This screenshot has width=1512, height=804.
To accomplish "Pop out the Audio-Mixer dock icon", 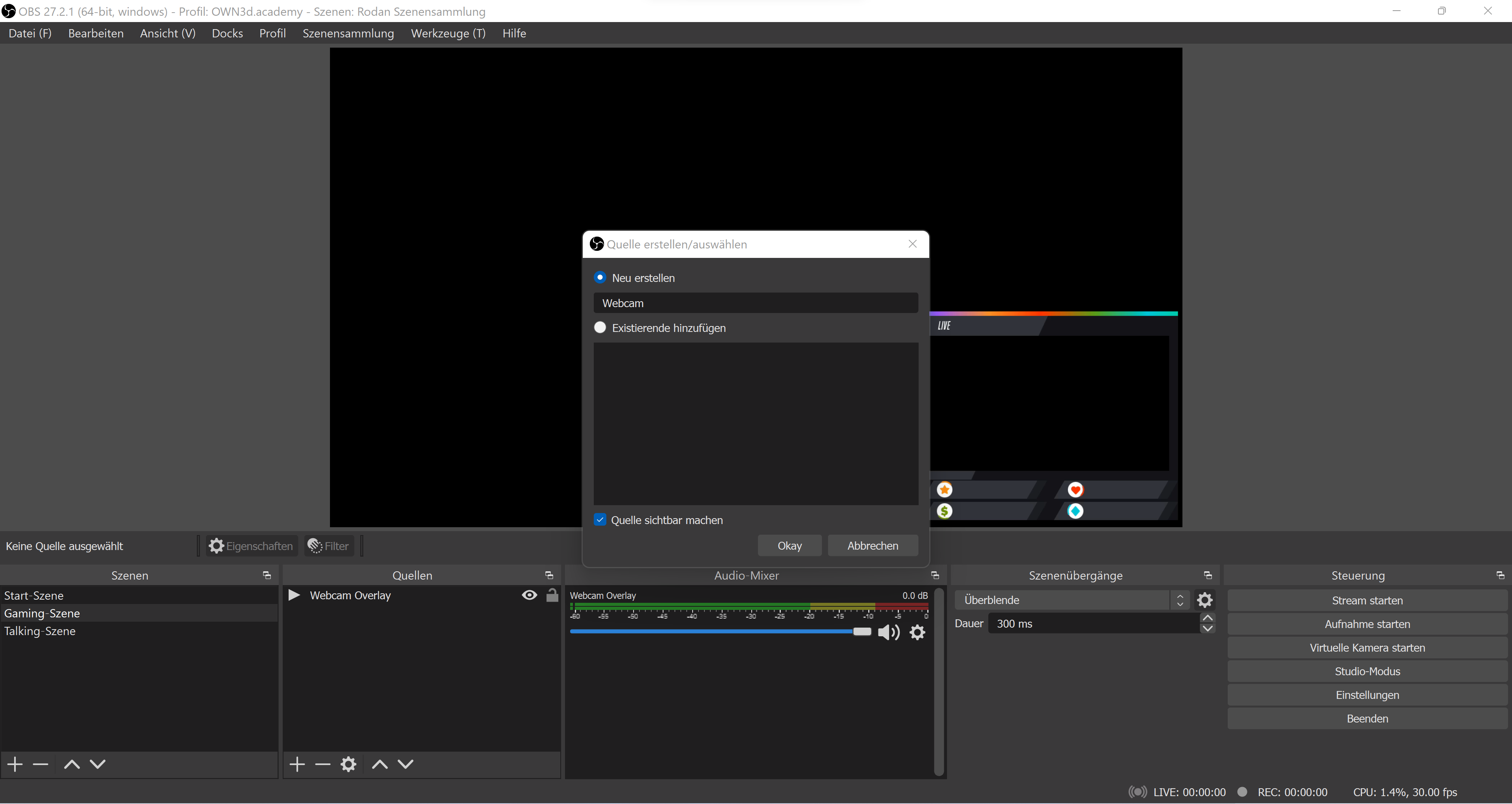I will coord(935,575).
